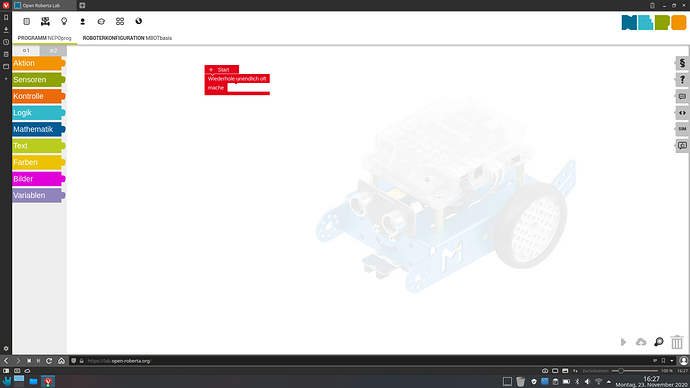This screenshot has height=388, width=690.
Task: Switch to expert level tab 2
Action: click(x=53, y=50)
